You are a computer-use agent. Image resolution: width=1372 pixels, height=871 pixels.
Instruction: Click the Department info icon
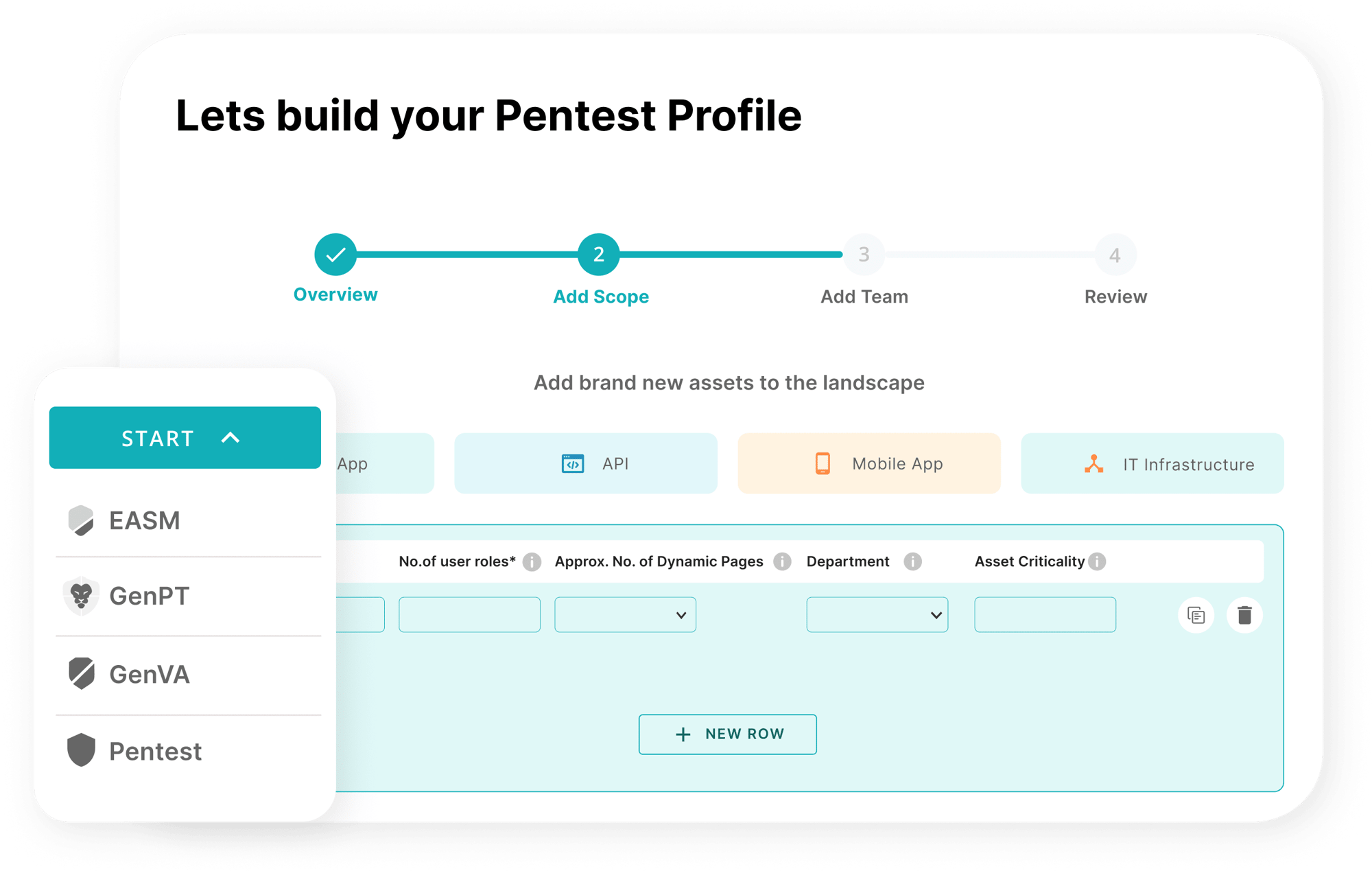click(x=912, y=561)
